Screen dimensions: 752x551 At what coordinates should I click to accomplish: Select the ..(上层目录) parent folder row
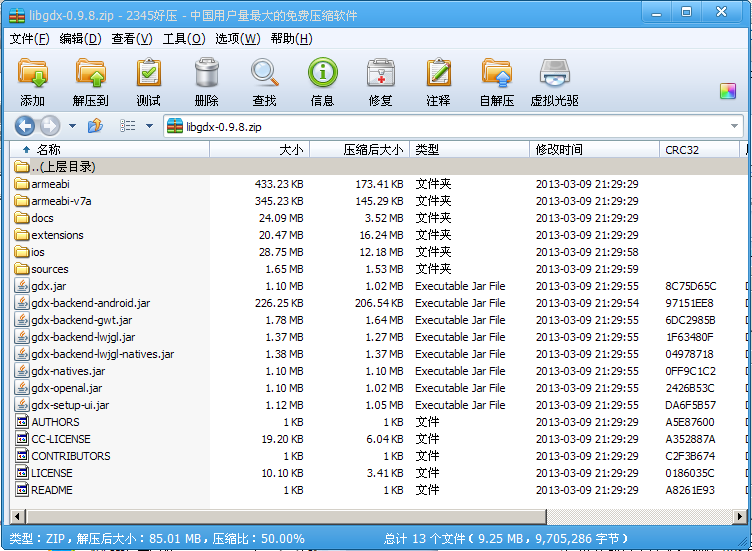click(x=379, y=166)
